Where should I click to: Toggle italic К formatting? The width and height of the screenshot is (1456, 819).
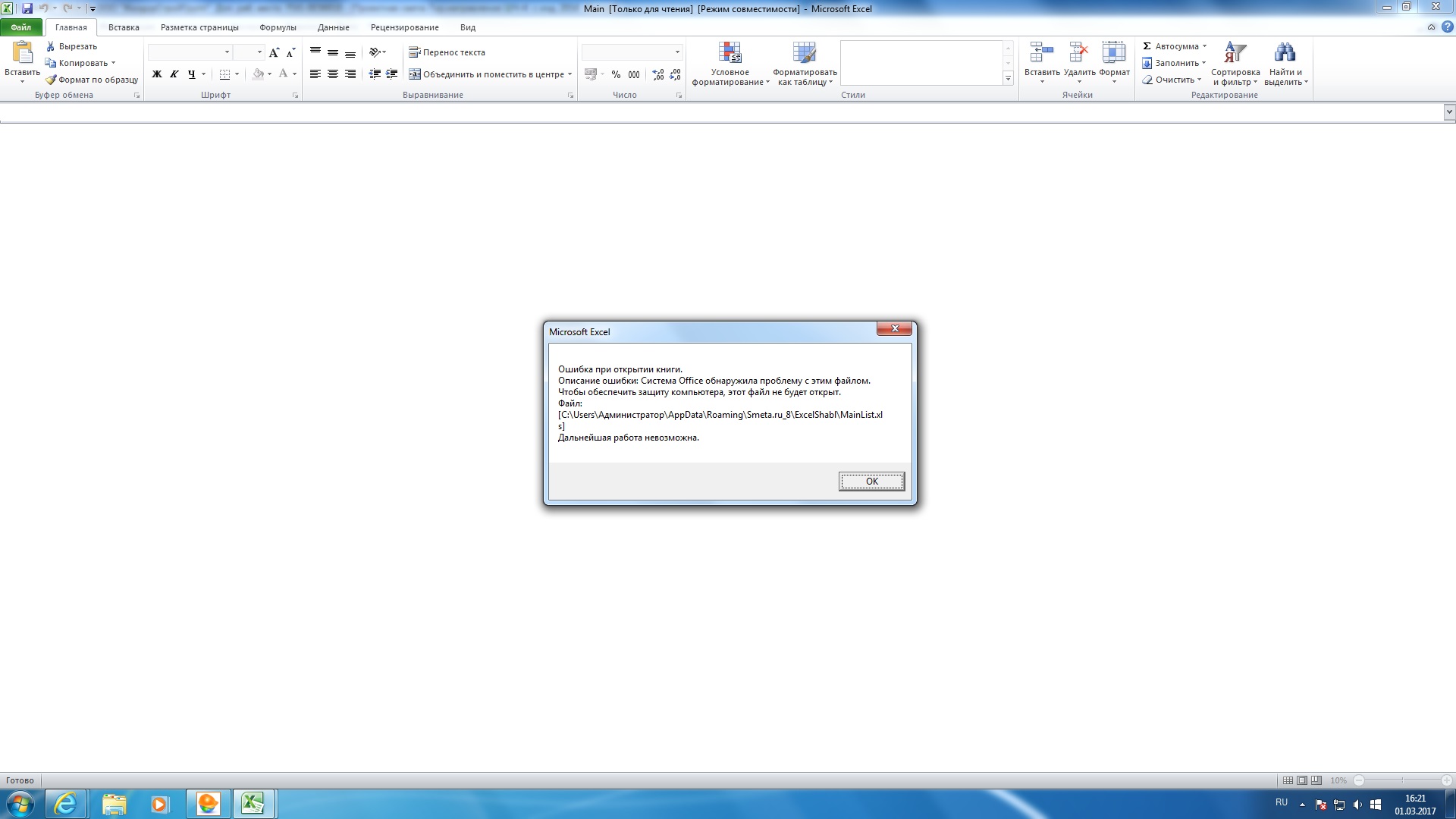click(x=174, y=74)
